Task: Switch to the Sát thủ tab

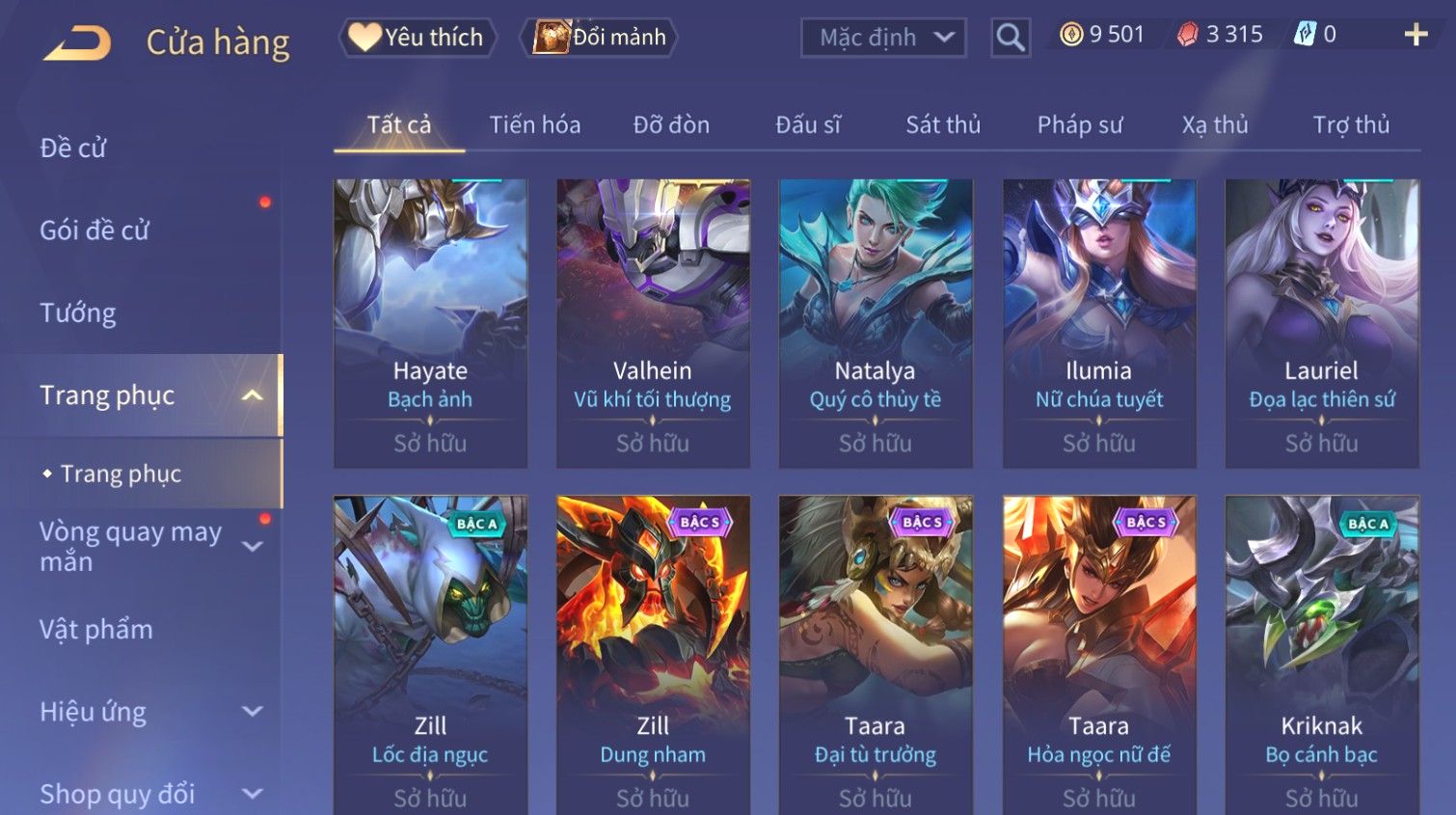Action: (x=943, y=124)
